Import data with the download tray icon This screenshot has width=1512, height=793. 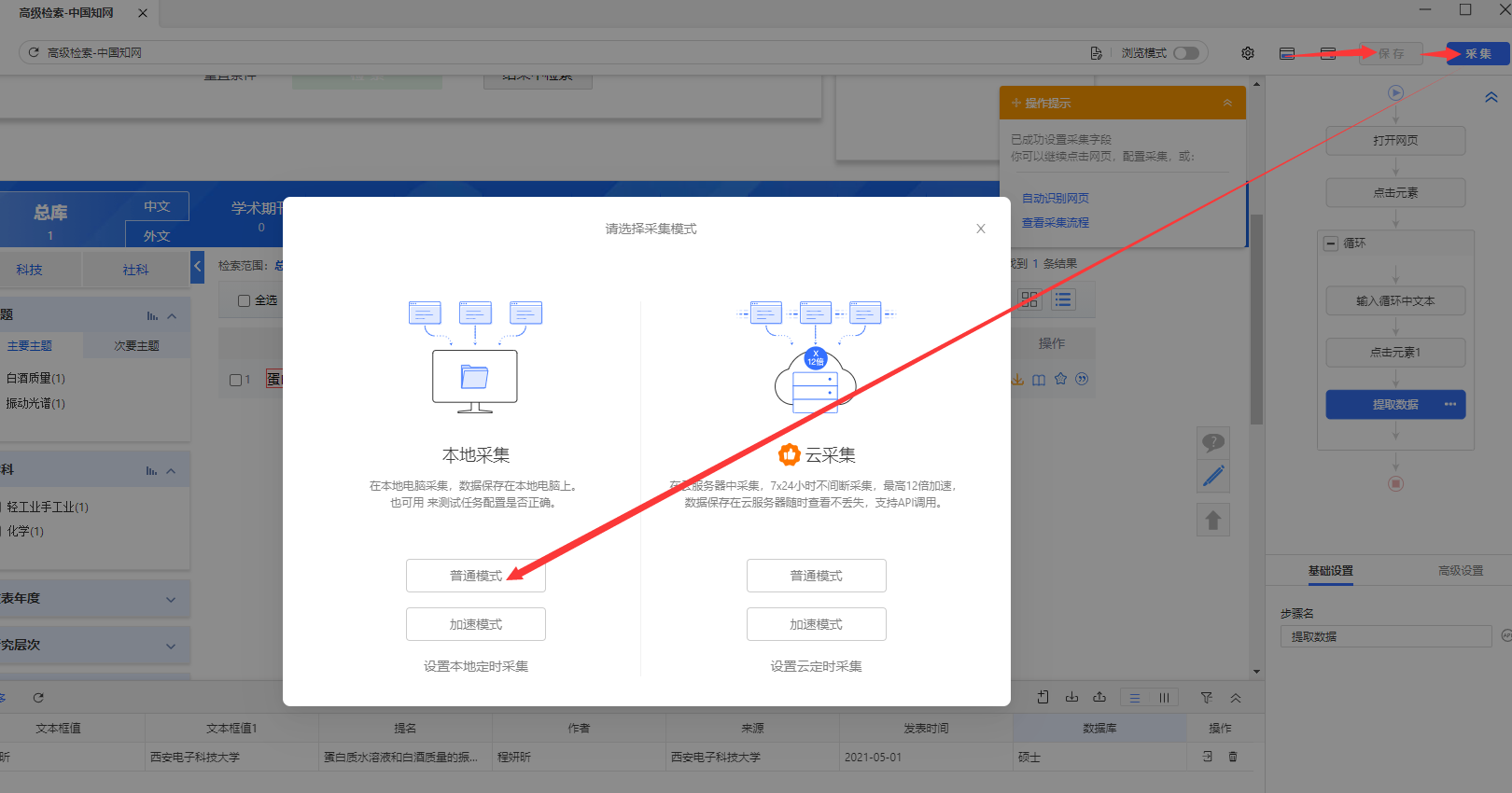coord(1071,697)
